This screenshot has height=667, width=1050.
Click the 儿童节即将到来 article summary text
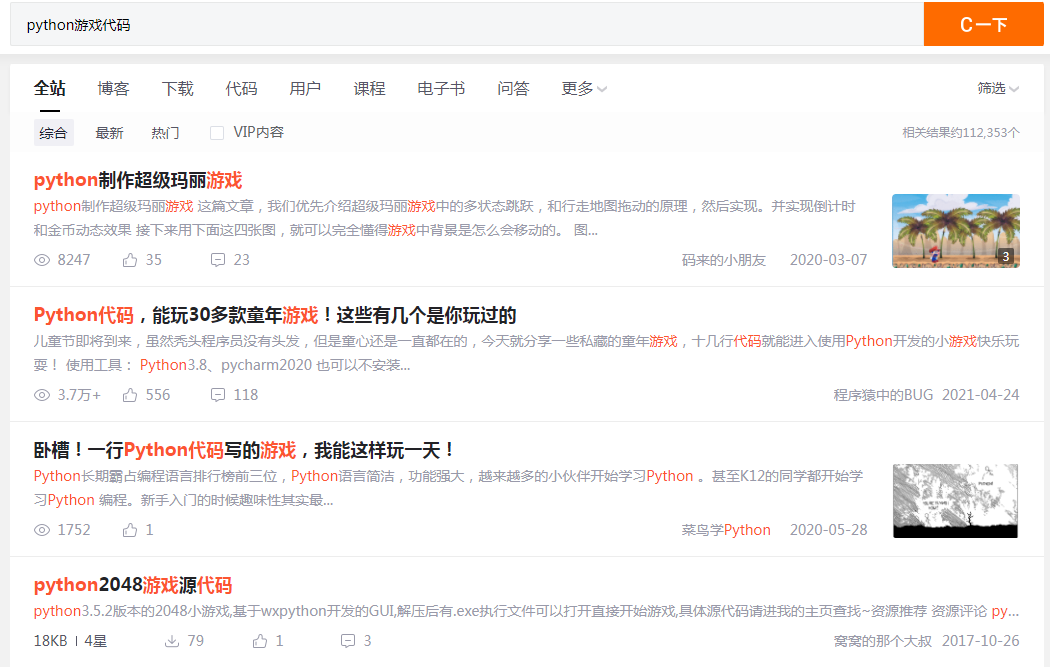pyautogui.click(x=526, y=353)
